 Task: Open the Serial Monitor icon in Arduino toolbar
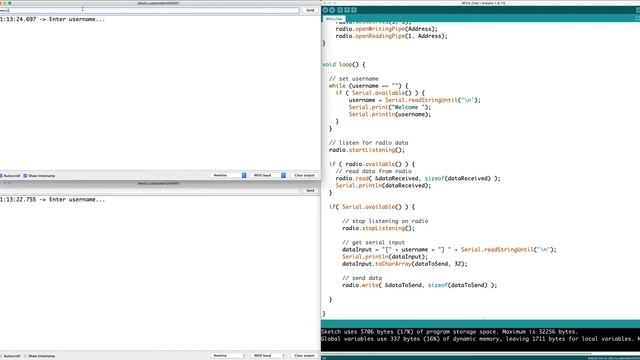click(x=638, y=10)
